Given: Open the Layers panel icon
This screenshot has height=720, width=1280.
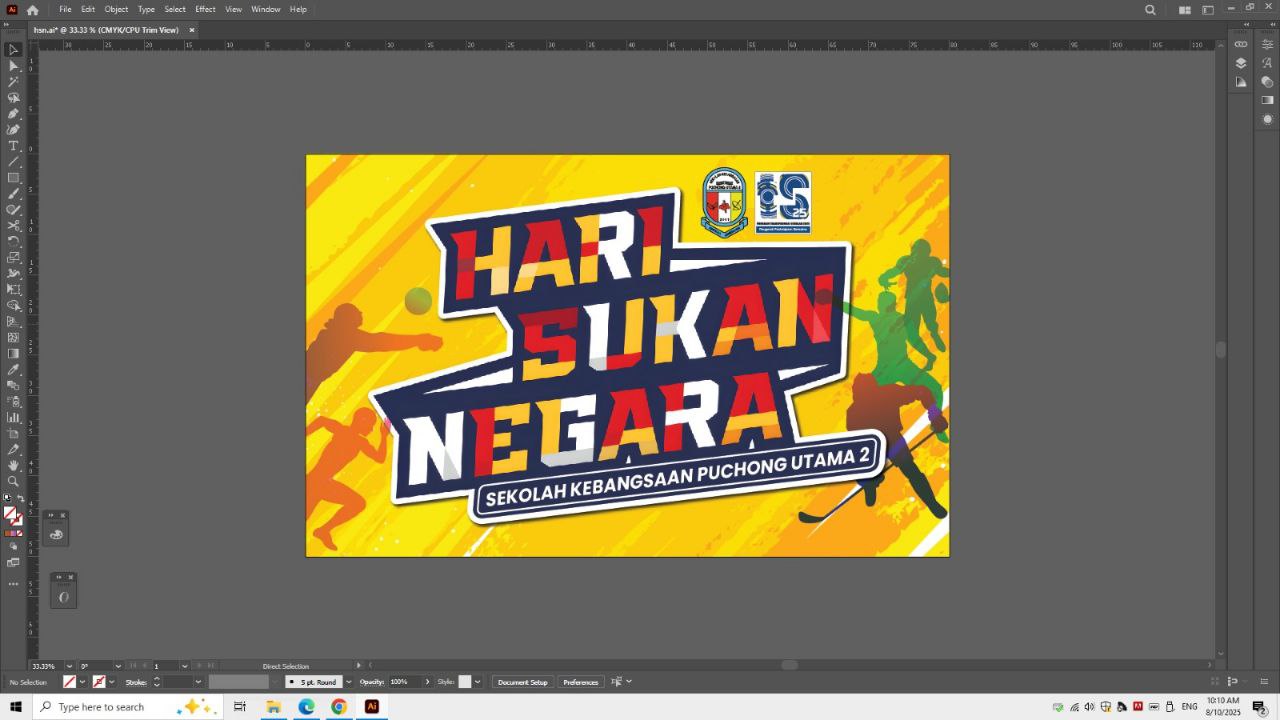Looking at the screenshot, I should [1241, 63].
